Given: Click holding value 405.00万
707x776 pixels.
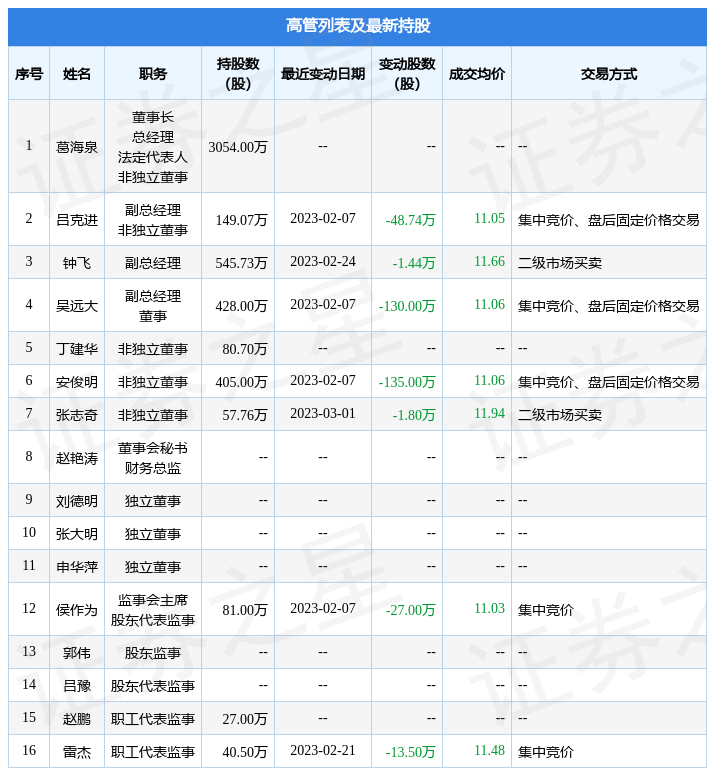Looking at the screenshot, I should (241, 382).
